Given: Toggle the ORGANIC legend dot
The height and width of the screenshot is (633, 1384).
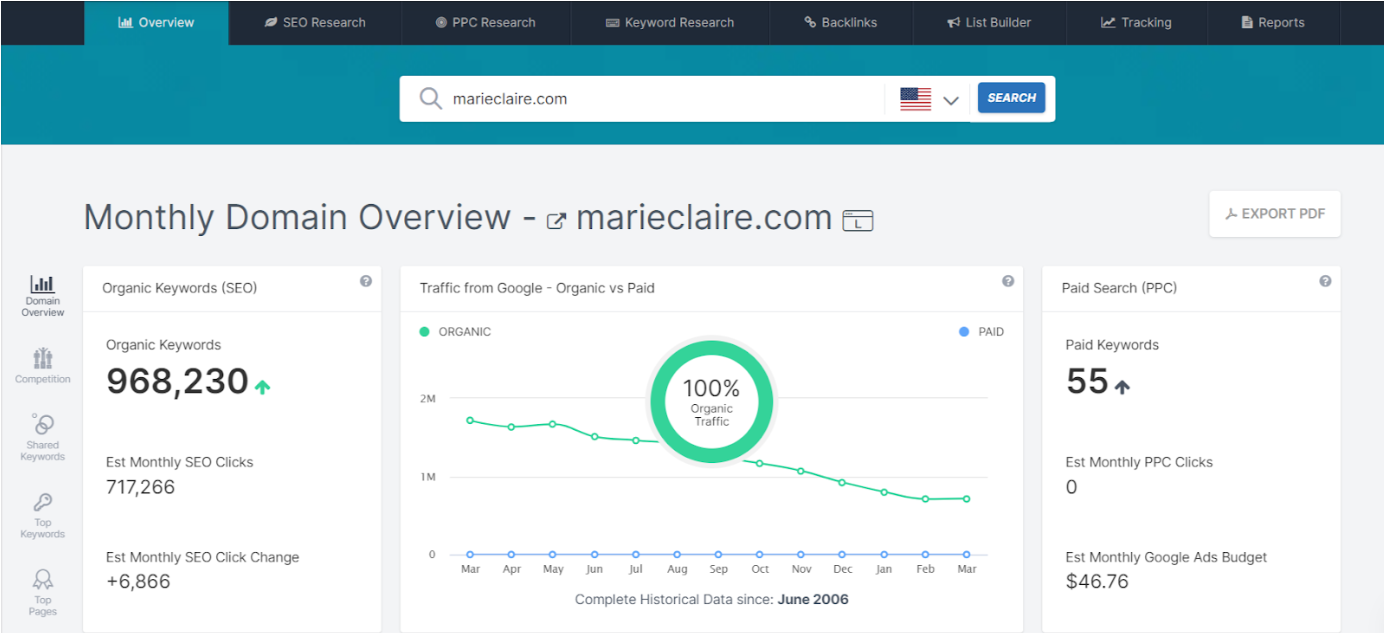Looking at the screenshot, I should point(425,332).
